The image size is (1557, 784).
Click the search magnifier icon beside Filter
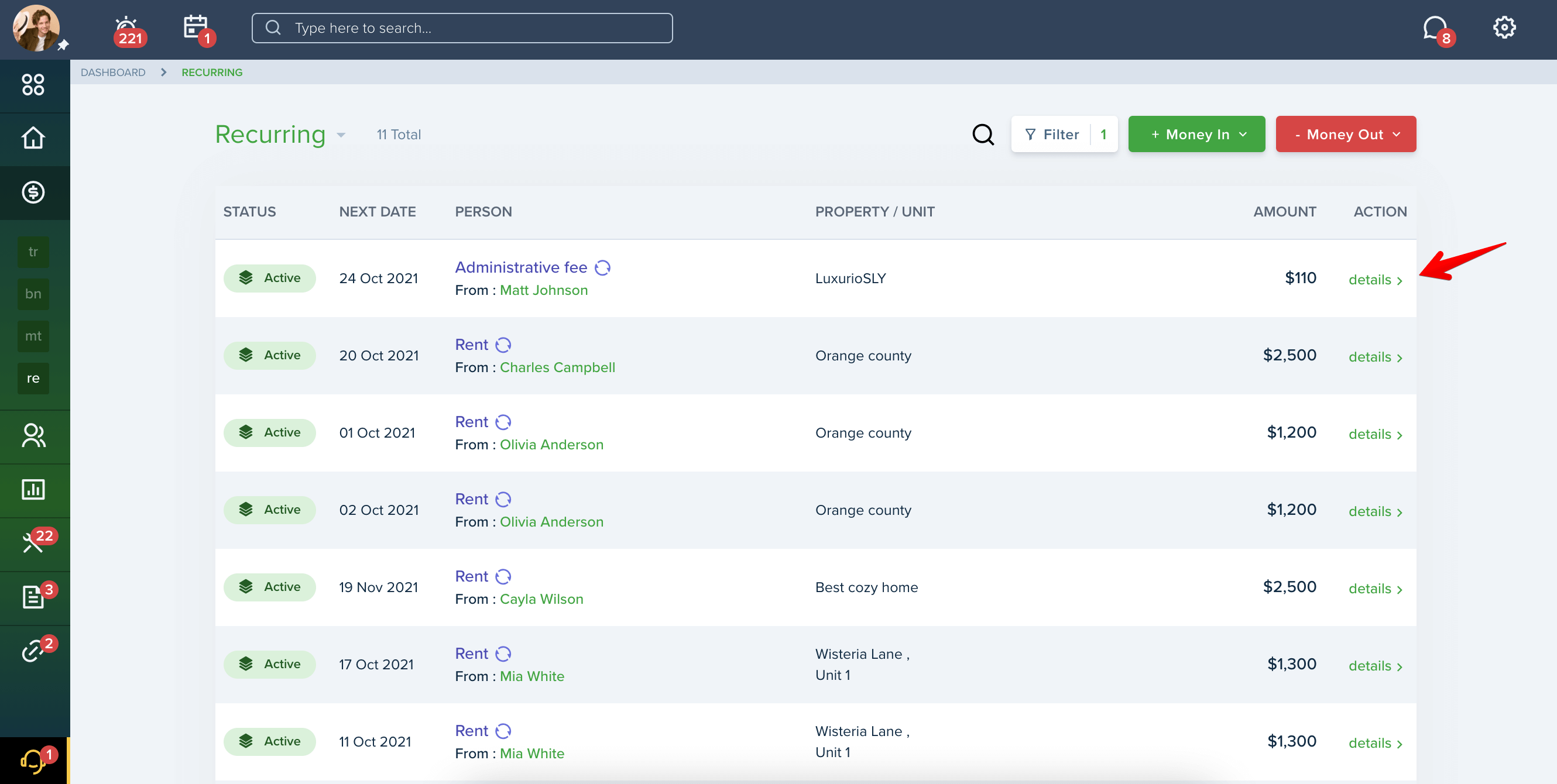tap(983, 134)
